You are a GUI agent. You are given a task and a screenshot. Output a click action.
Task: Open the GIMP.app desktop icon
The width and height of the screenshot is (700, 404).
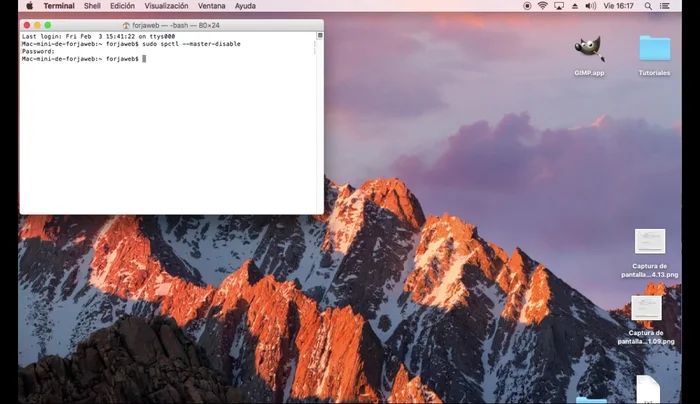click(x=589, y=49)
